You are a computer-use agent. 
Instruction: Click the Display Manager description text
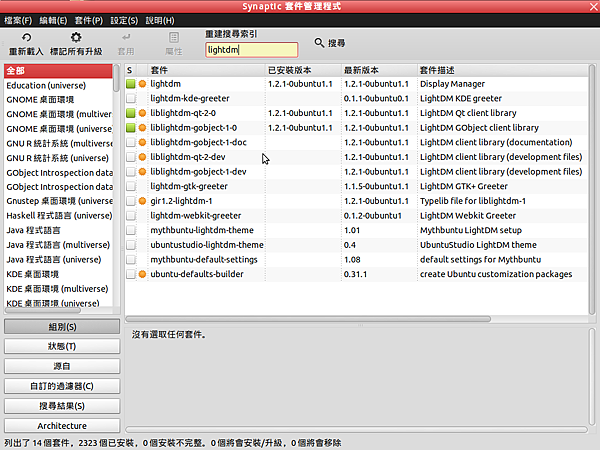[452, 84]
